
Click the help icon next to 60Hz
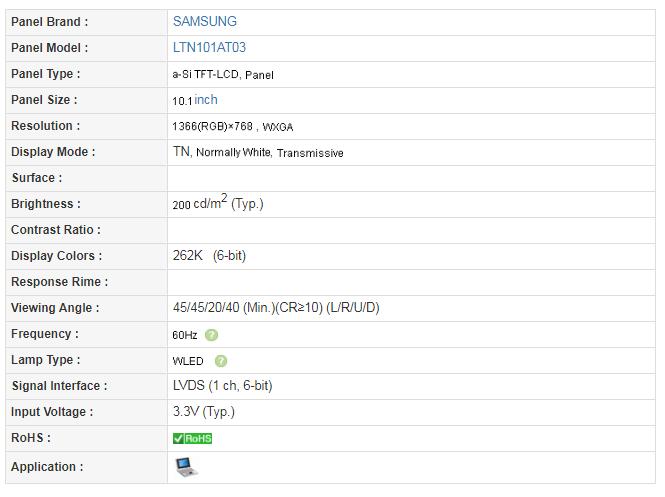[x=211, y=335]
